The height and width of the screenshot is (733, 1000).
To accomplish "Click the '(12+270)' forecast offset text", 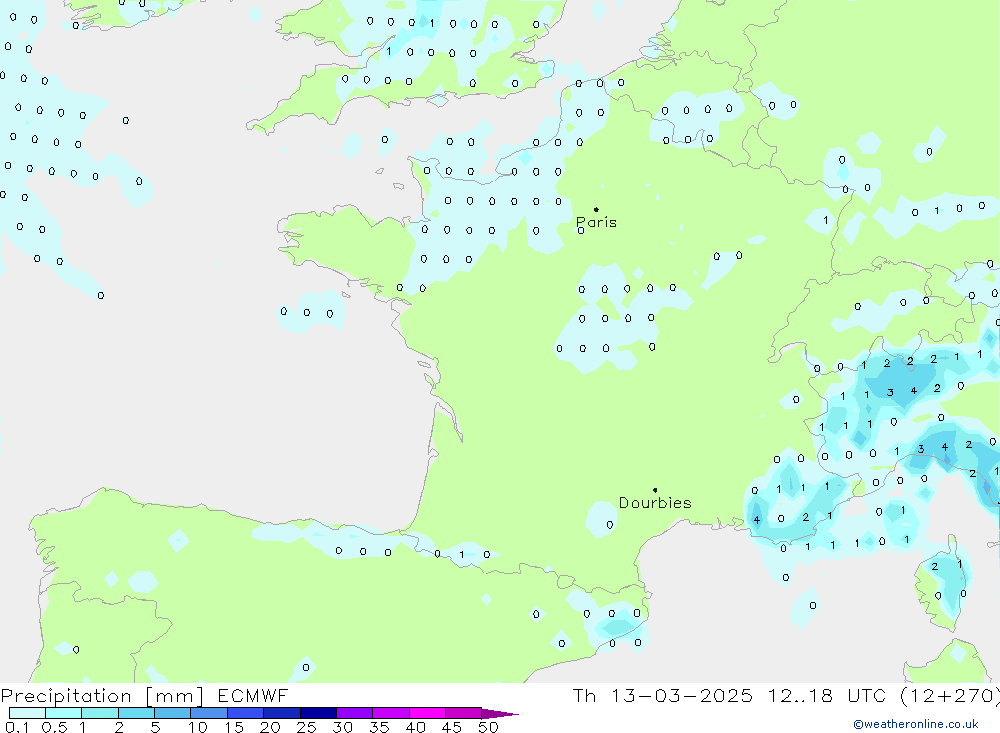I will pyautogui.click(x=950, y=696).
